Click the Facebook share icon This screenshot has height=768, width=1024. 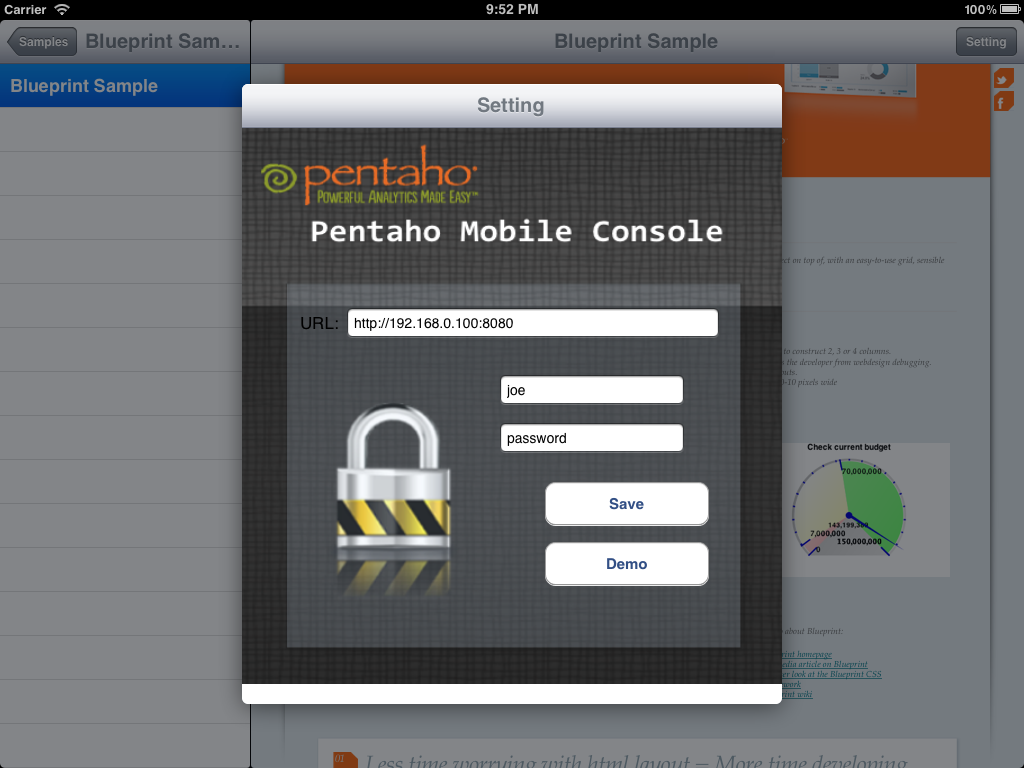(1004, 102)
